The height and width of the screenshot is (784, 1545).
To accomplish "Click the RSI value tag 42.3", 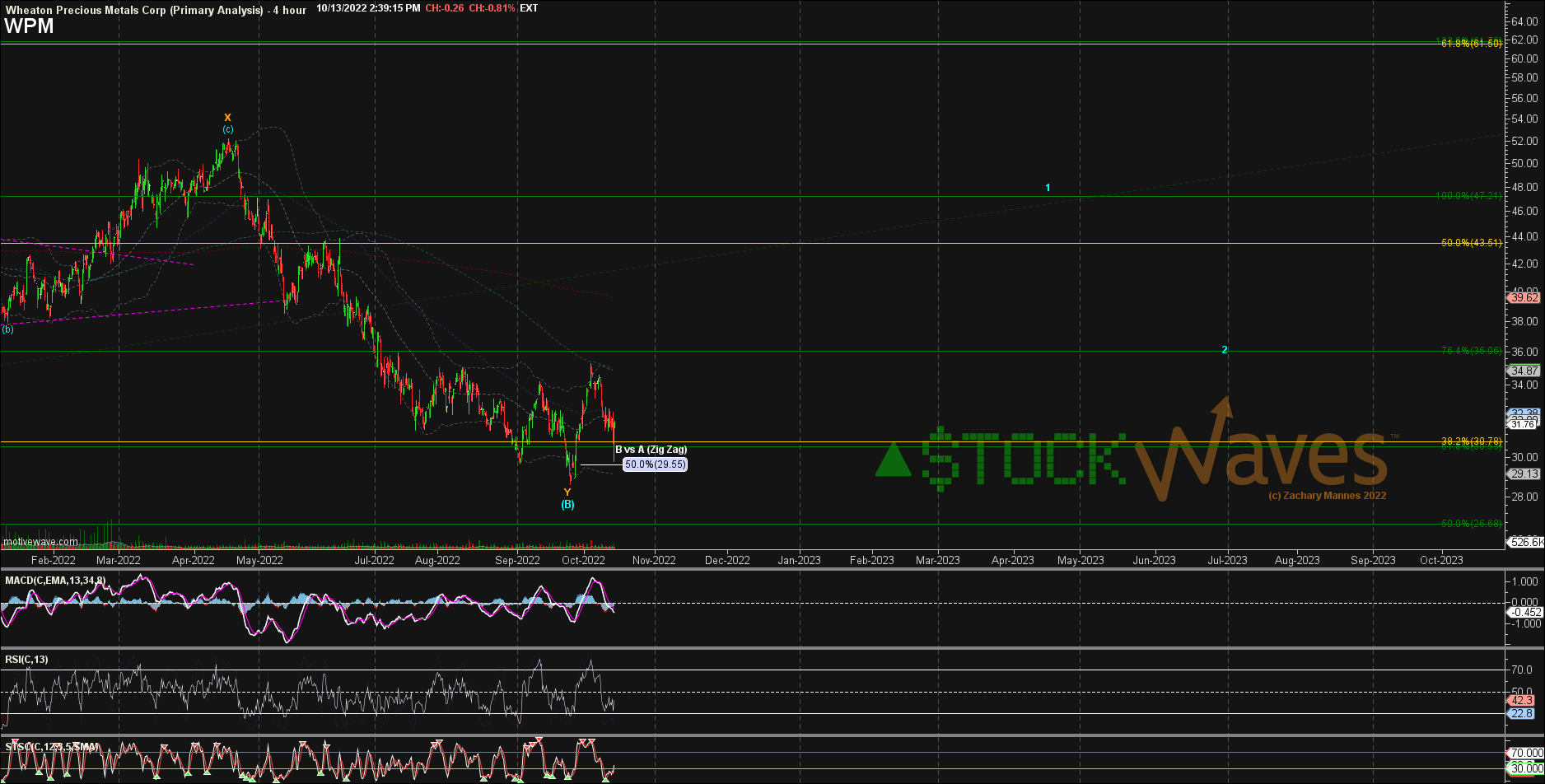I will tap(1522, 701).
